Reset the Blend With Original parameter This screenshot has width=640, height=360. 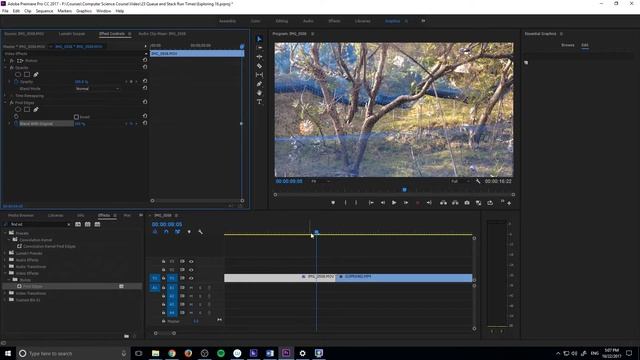145,123
